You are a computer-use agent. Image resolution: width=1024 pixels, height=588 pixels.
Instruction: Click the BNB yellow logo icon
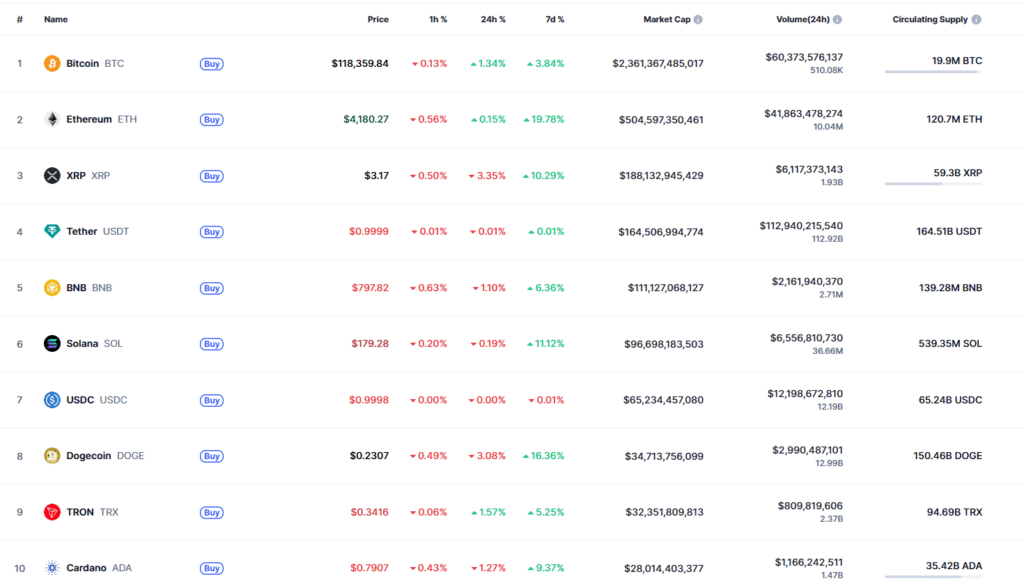(52, 287)
